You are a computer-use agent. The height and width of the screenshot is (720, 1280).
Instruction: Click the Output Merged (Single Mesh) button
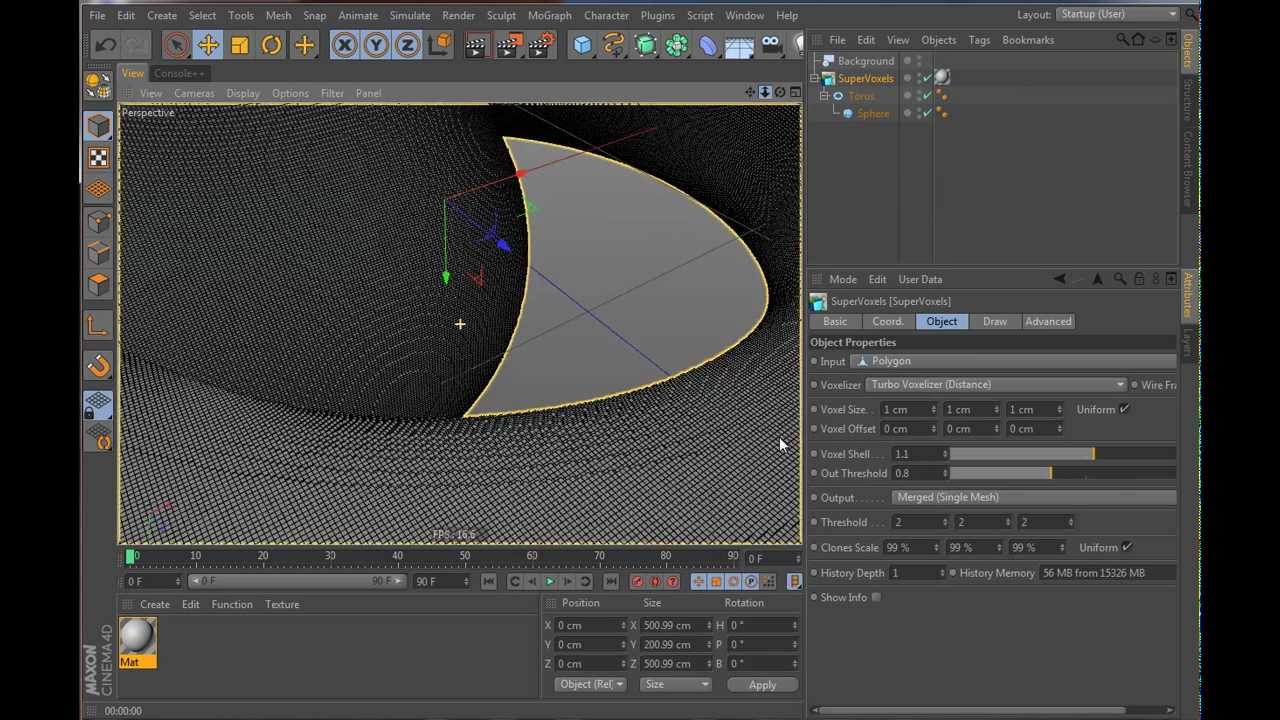[x=1033, y=497]
